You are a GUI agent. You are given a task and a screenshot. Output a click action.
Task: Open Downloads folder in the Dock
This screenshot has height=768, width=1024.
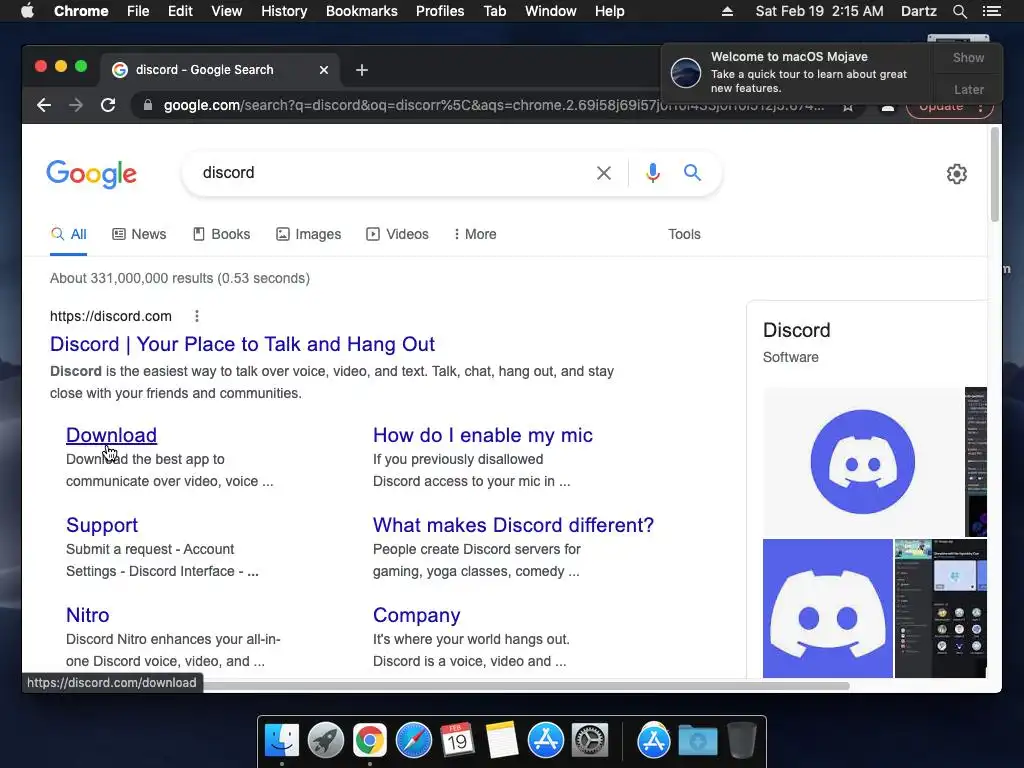[x=697, y=741]
